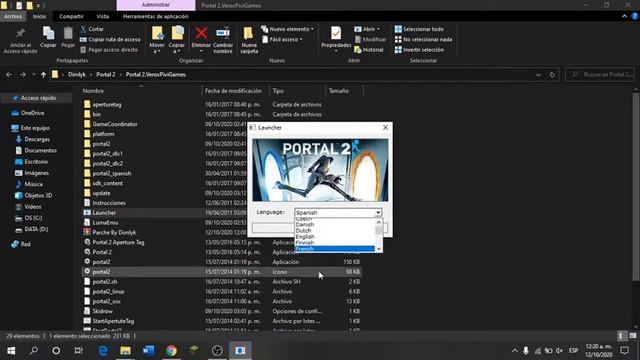Open Herramientas de aplicación tab
The width and height of the screenshot is (640, 360).
pos(156,16)
